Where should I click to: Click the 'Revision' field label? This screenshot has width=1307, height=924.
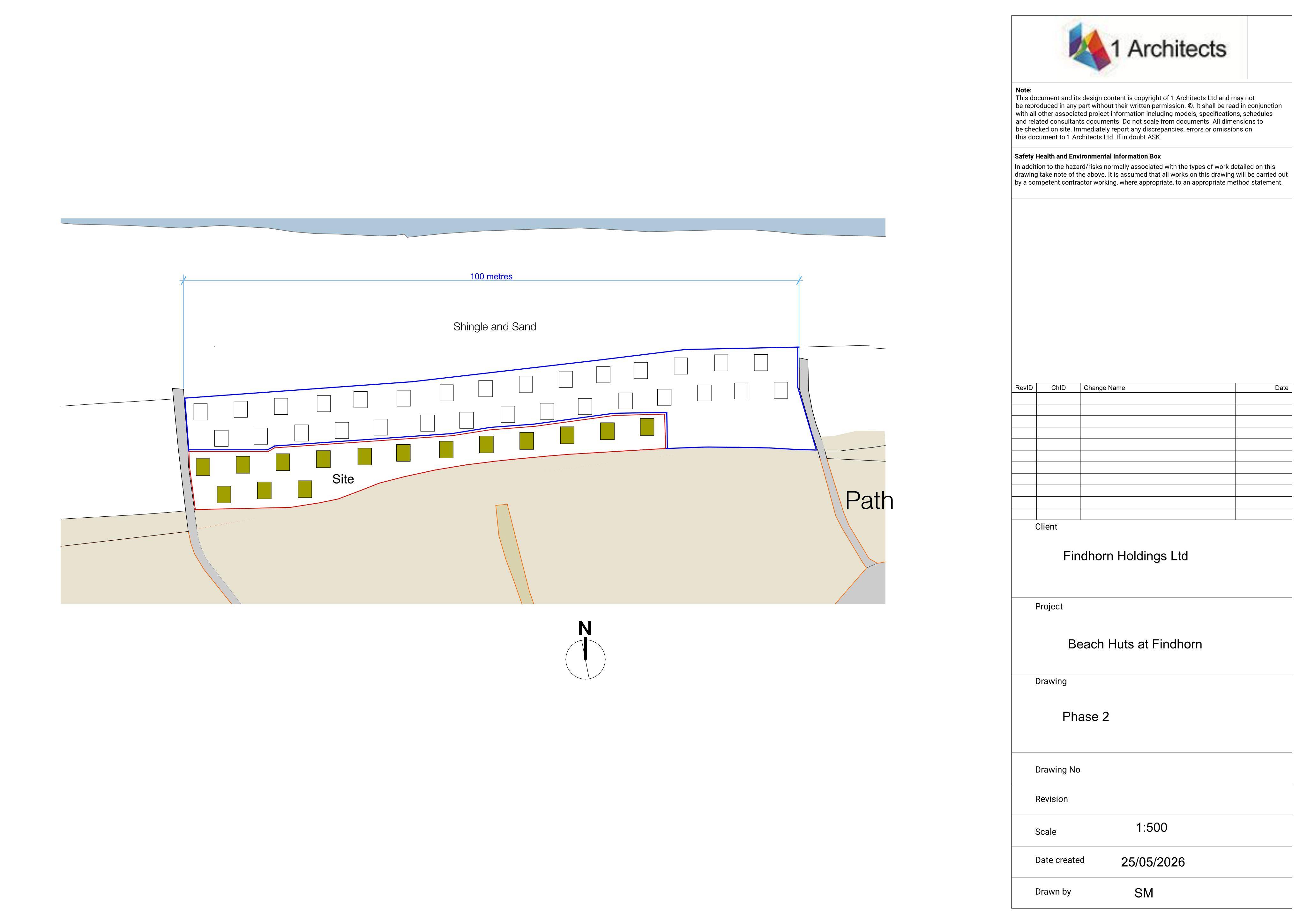tap(1051, 799)
